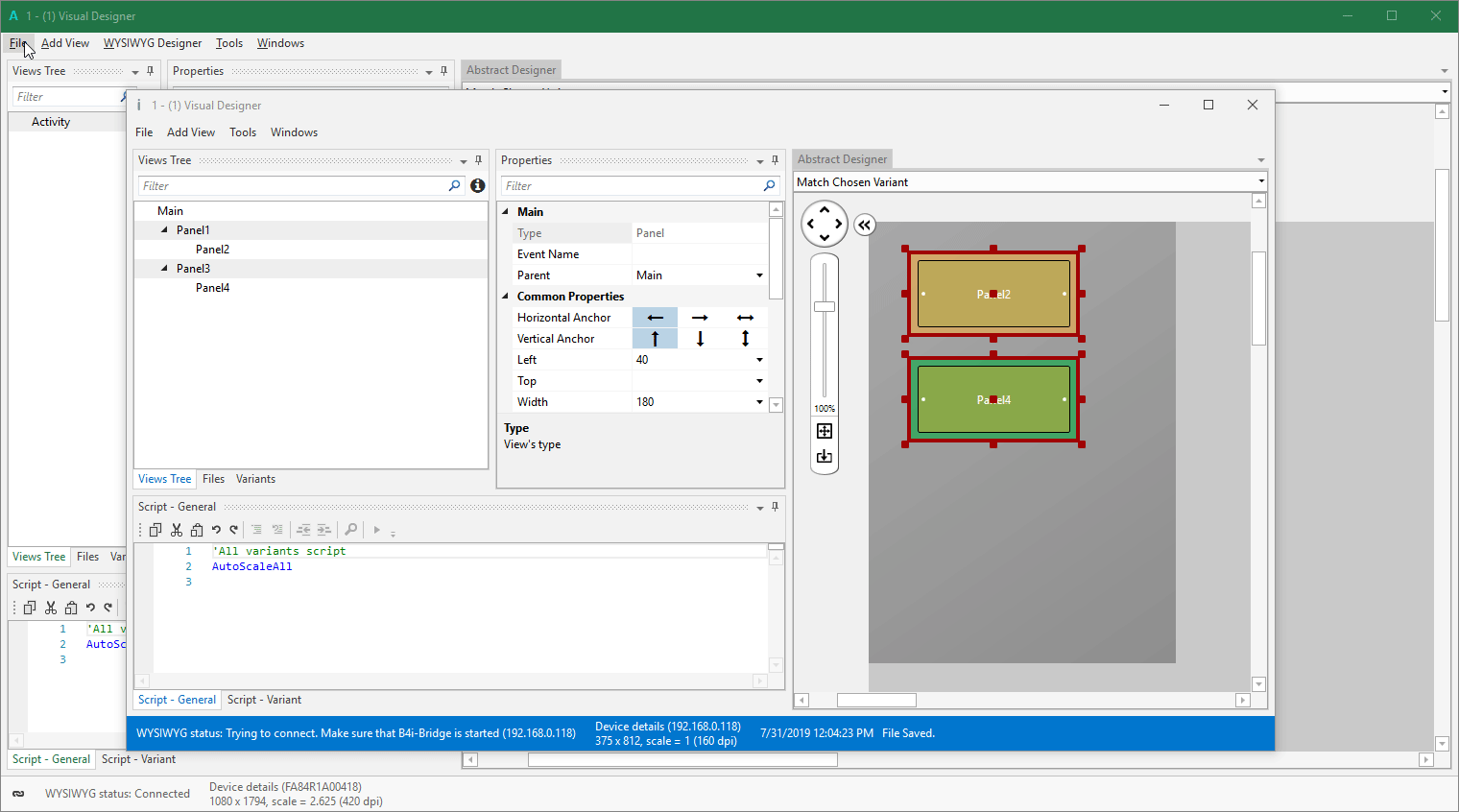
Task: Click info icon beside Views Tree filter
Action: coord(478,185)
